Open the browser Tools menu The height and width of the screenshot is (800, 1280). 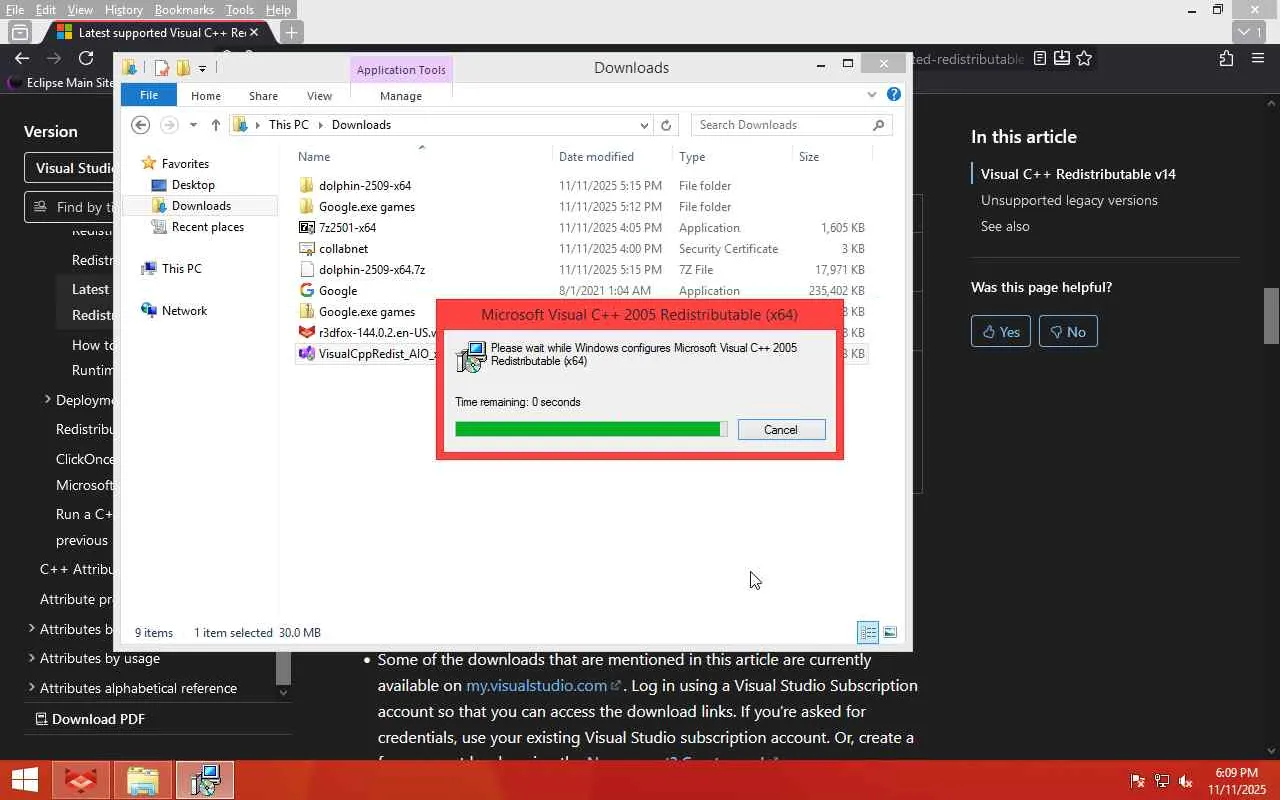(x=239, y=10)
